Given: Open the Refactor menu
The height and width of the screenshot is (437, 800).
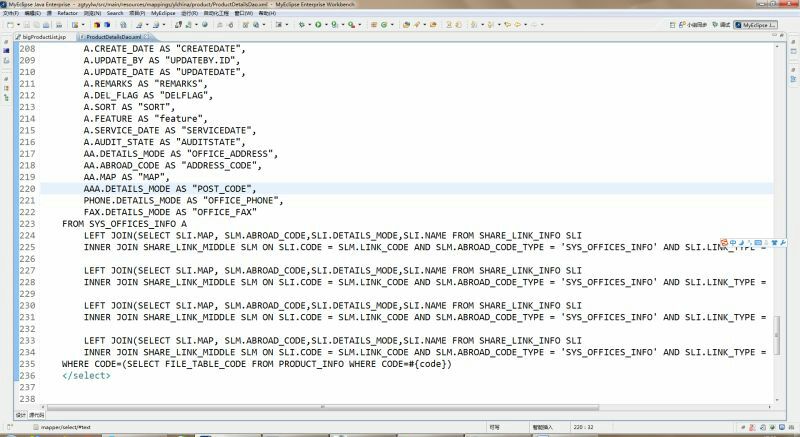Looking at the screenshot, I should pyautogui.click(x=66, y=13).
